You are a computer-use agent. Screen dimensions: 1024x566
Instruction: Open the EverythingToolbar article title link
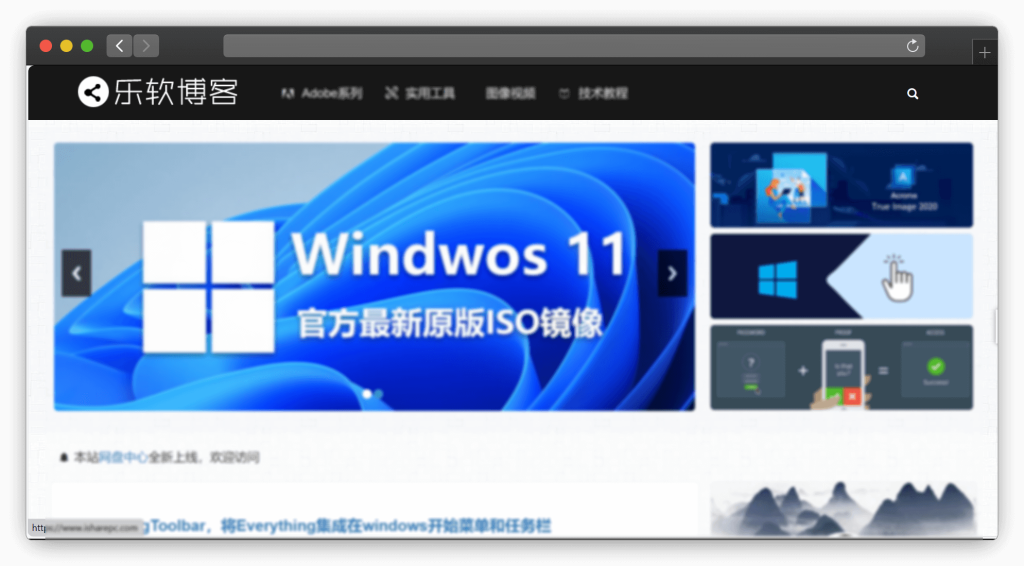point(346,526)
